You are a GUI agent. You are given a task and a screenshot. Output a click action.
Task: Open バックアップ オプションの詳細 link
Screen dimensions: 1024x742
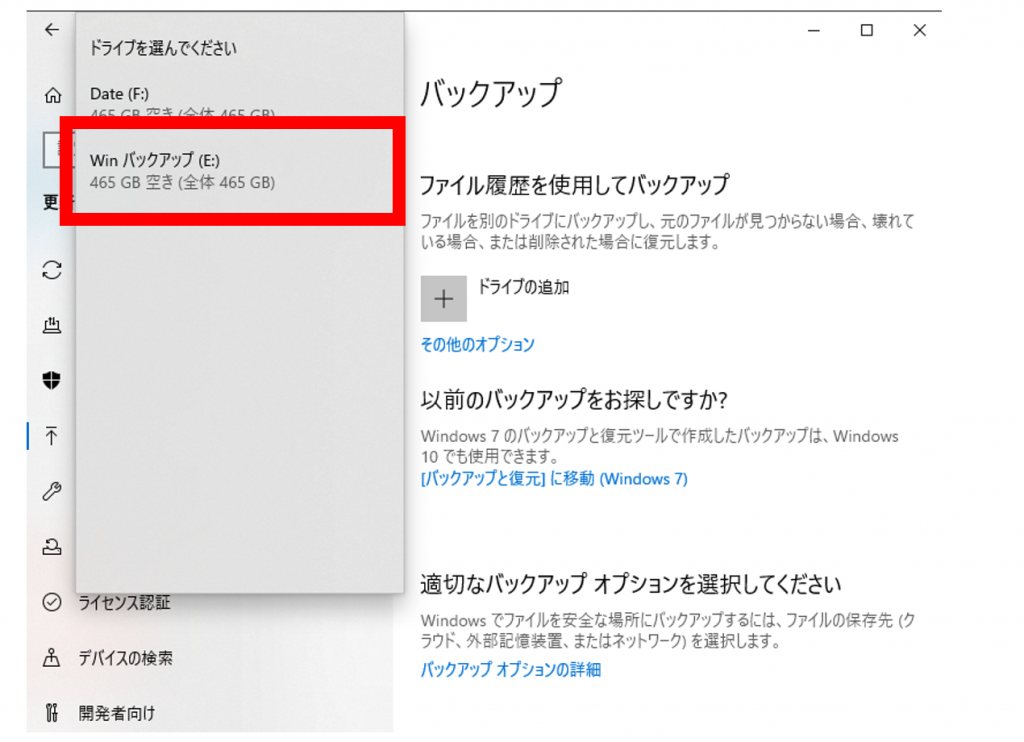point(510,670)
